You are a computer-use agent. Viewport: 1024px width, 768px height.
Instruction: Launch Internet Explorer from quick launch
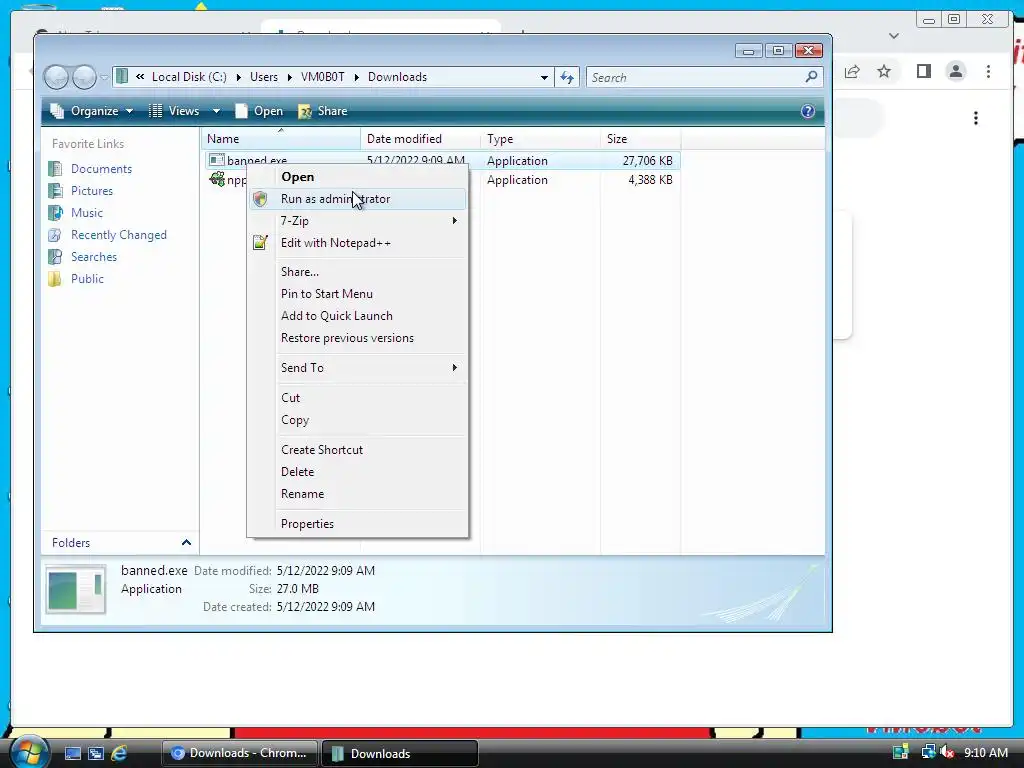119,754
